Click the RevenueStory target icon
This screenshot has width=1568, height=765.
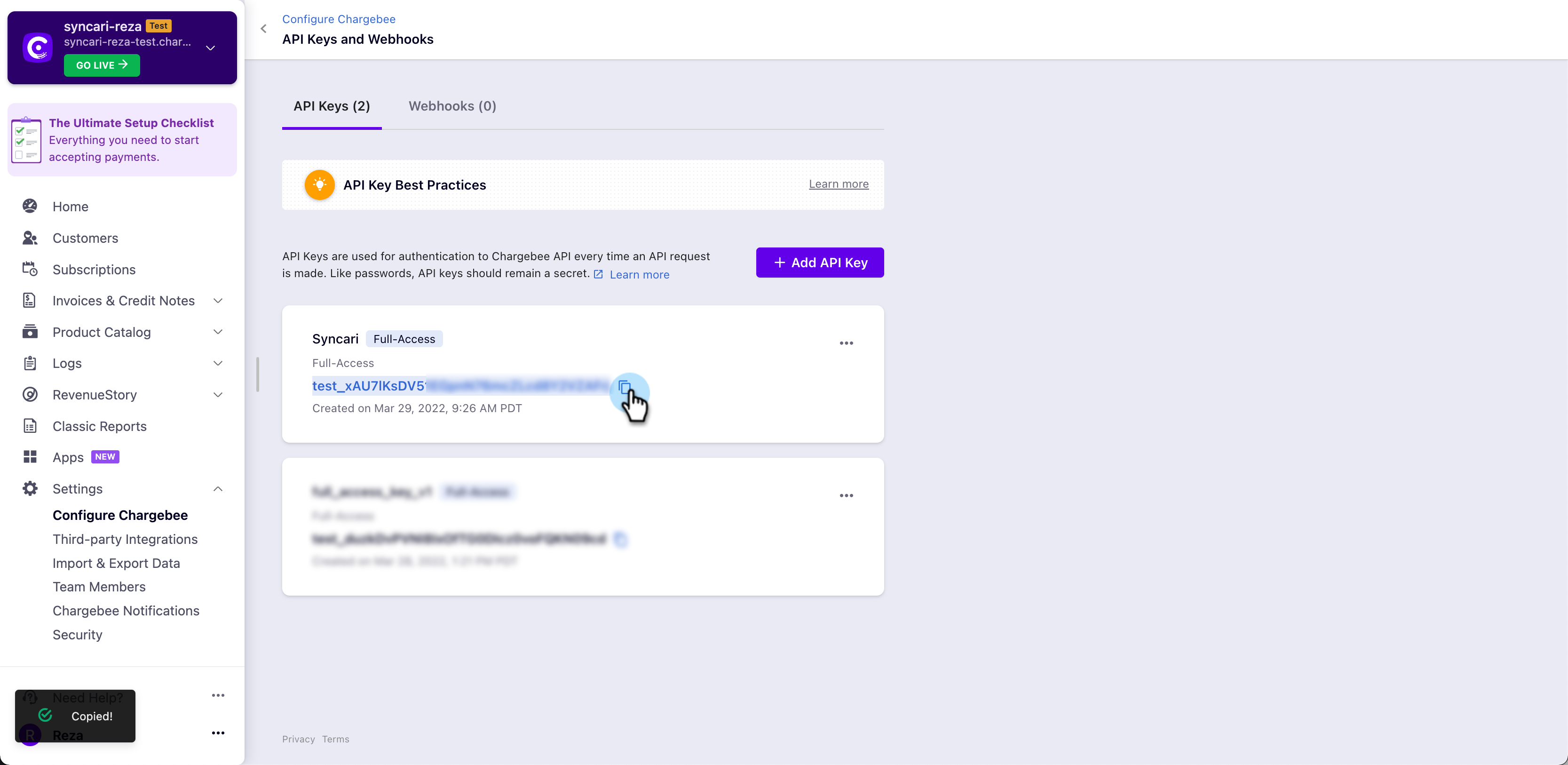coord(30,394)
